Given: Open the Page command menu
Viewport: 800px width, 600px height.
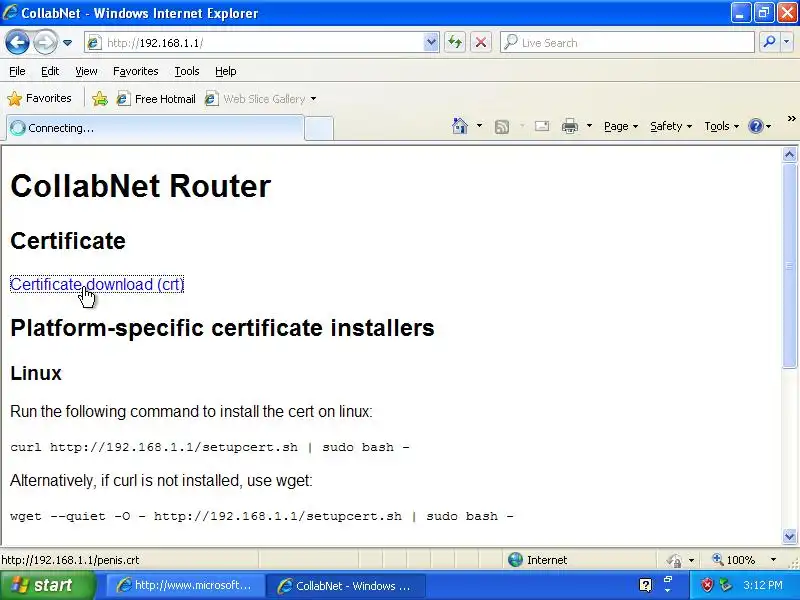Looking at the screenshot, I should tap(621, 126).
